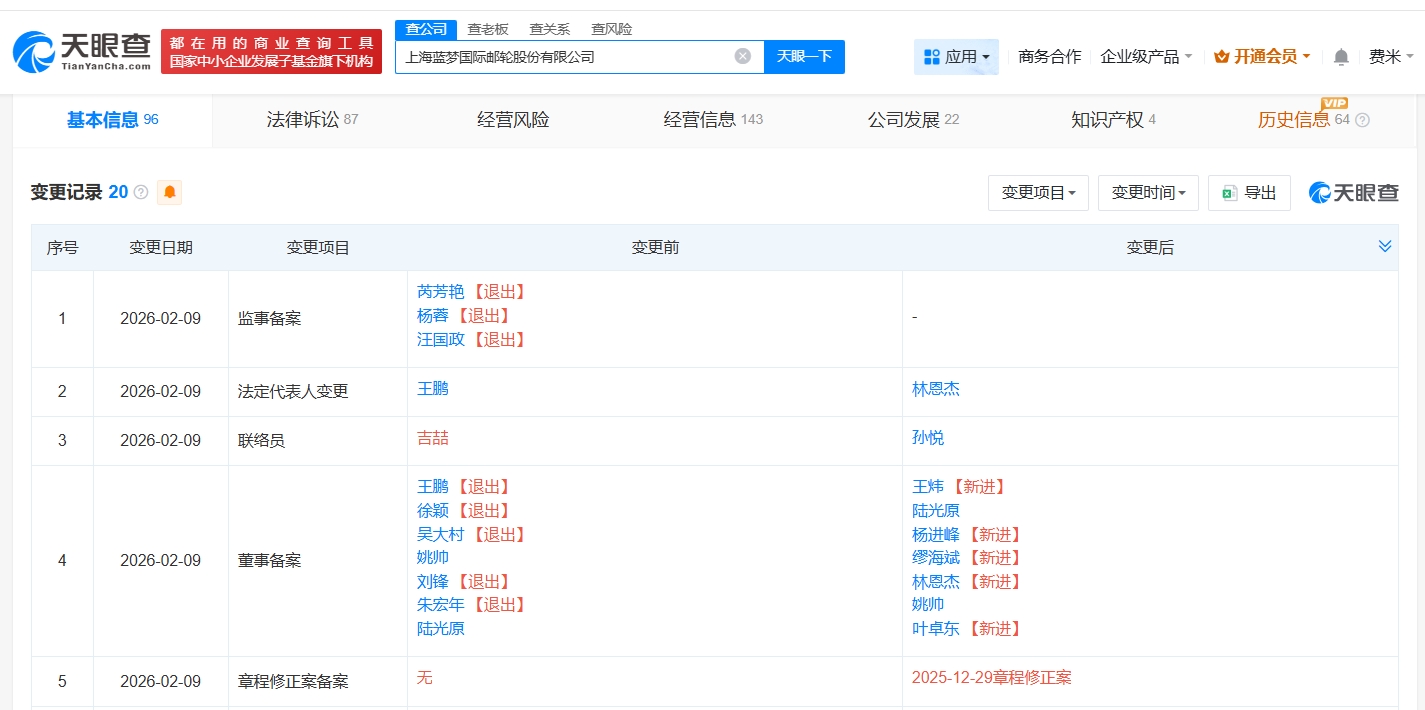This screenshot has height=710, width=1425.
Task: Open the 企业级产品 dropdown menu
Action: 1146,57
